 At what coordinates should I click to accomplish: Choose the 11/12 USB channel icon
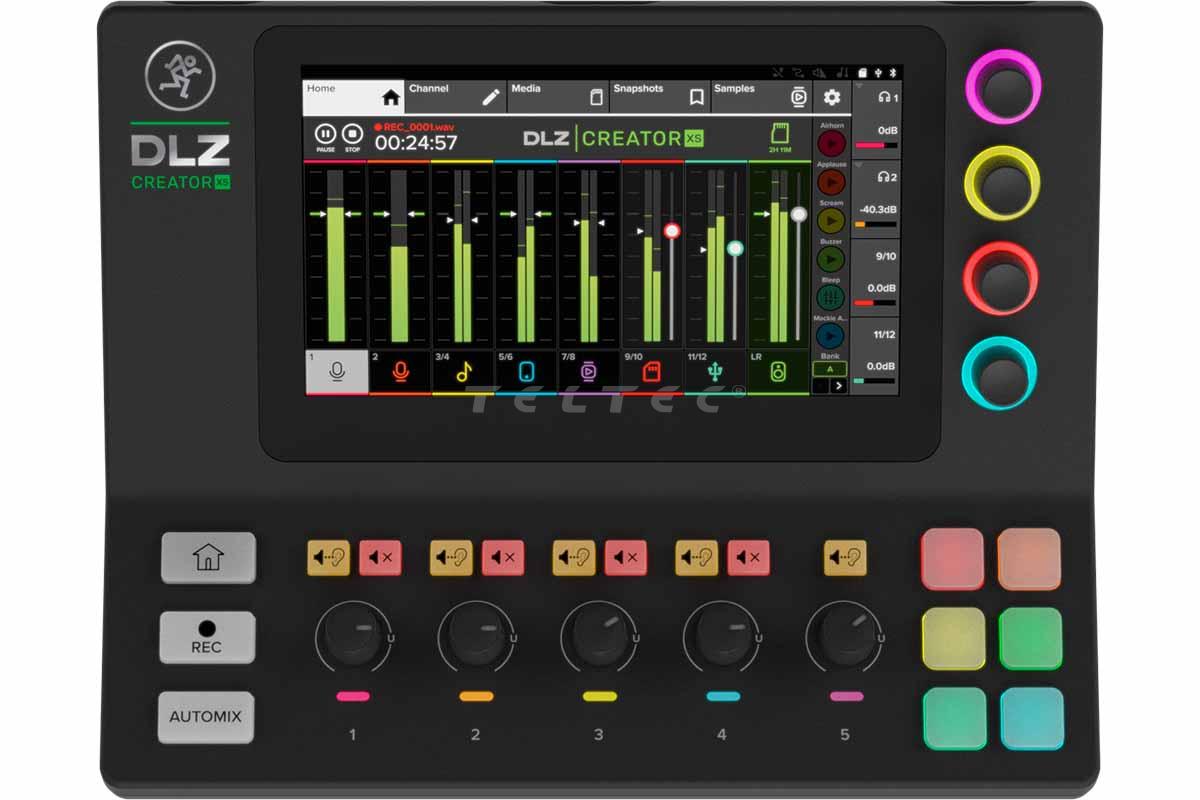pos(715,371)
